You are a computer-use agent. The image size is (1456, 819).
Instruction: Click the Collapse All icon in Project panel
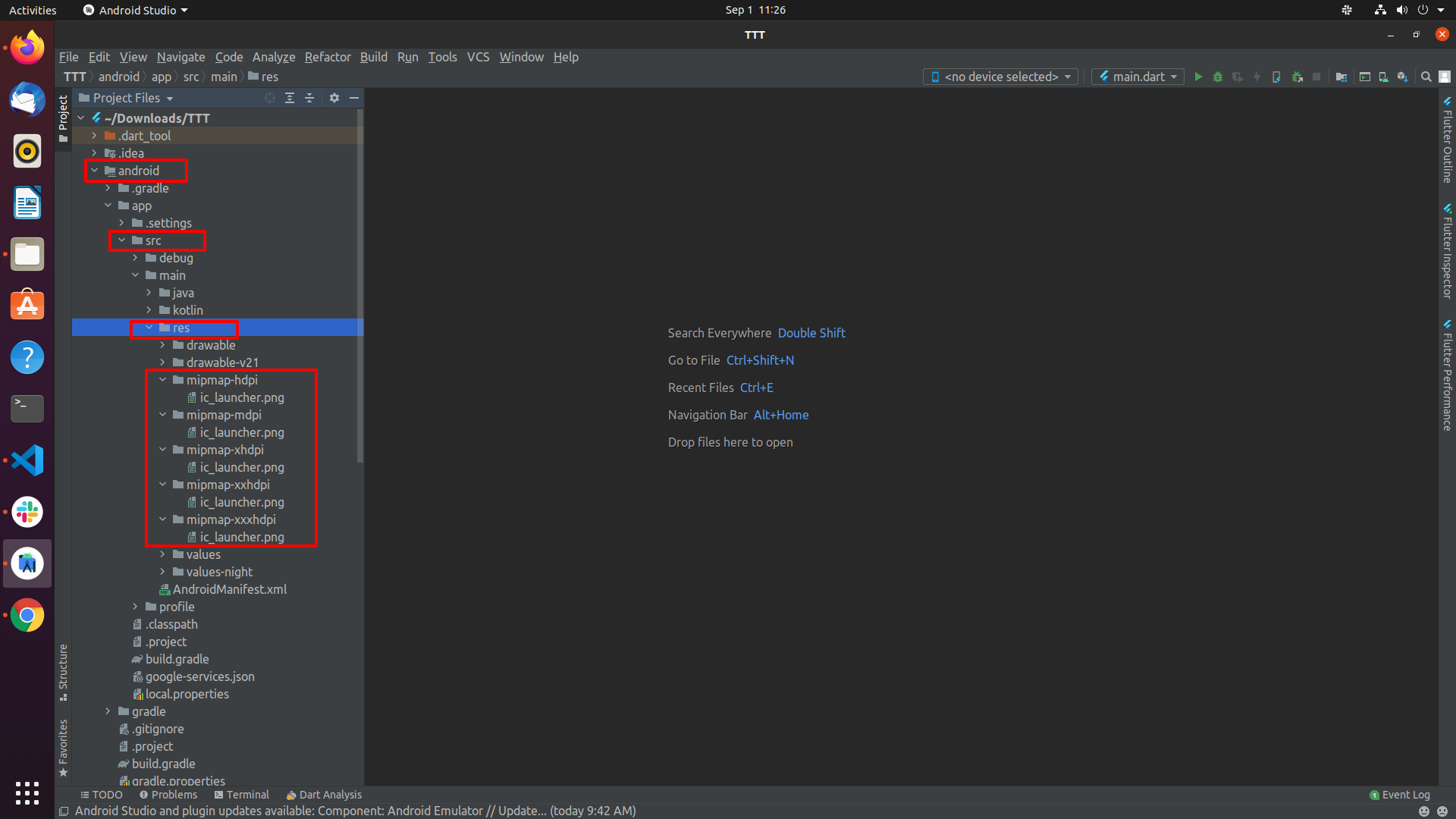coord(309,98)
